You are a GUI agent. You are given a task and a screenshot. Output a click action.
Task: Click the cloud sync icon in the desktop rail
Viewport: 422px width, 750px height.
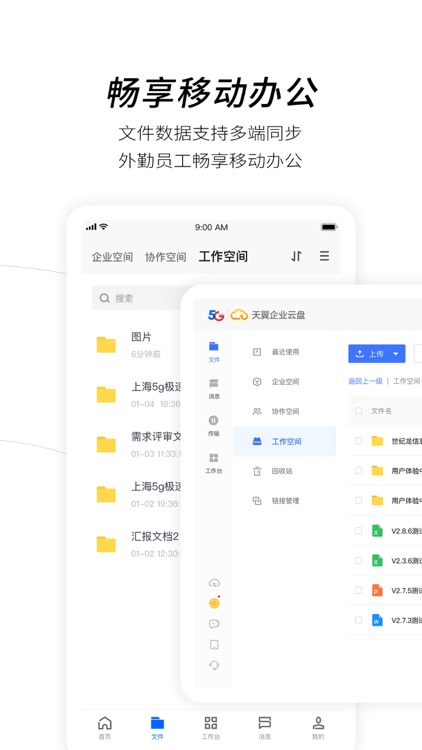coord(214,583)
